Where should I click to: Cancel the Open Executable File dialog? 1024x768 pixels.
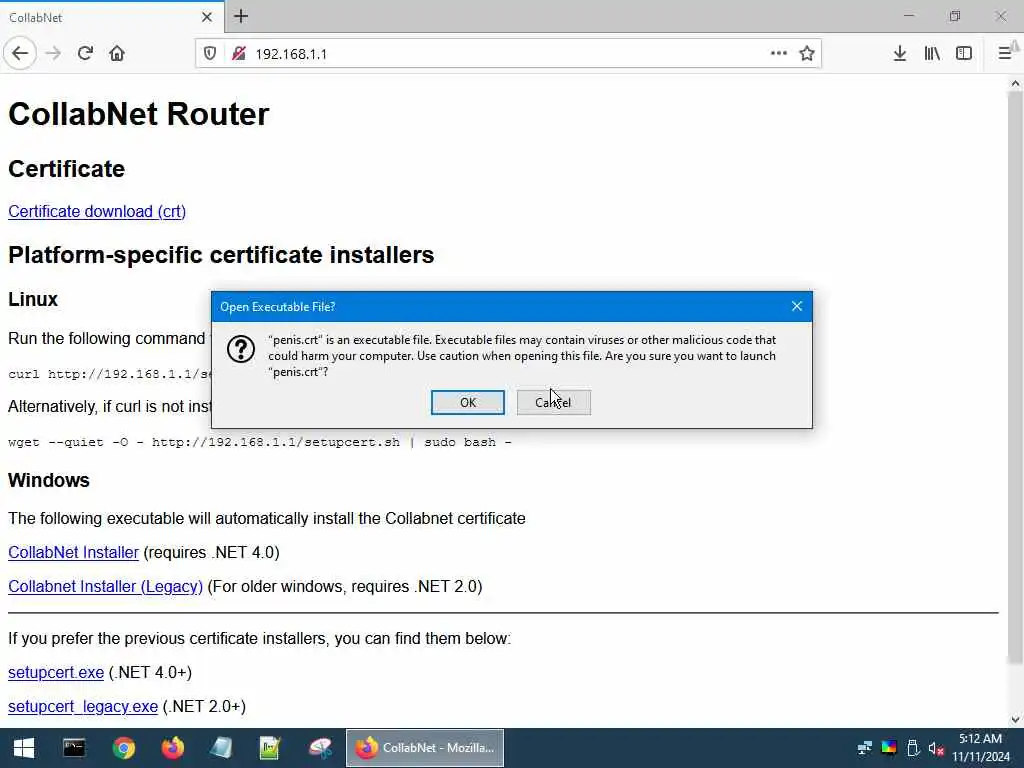click(554, 402)
